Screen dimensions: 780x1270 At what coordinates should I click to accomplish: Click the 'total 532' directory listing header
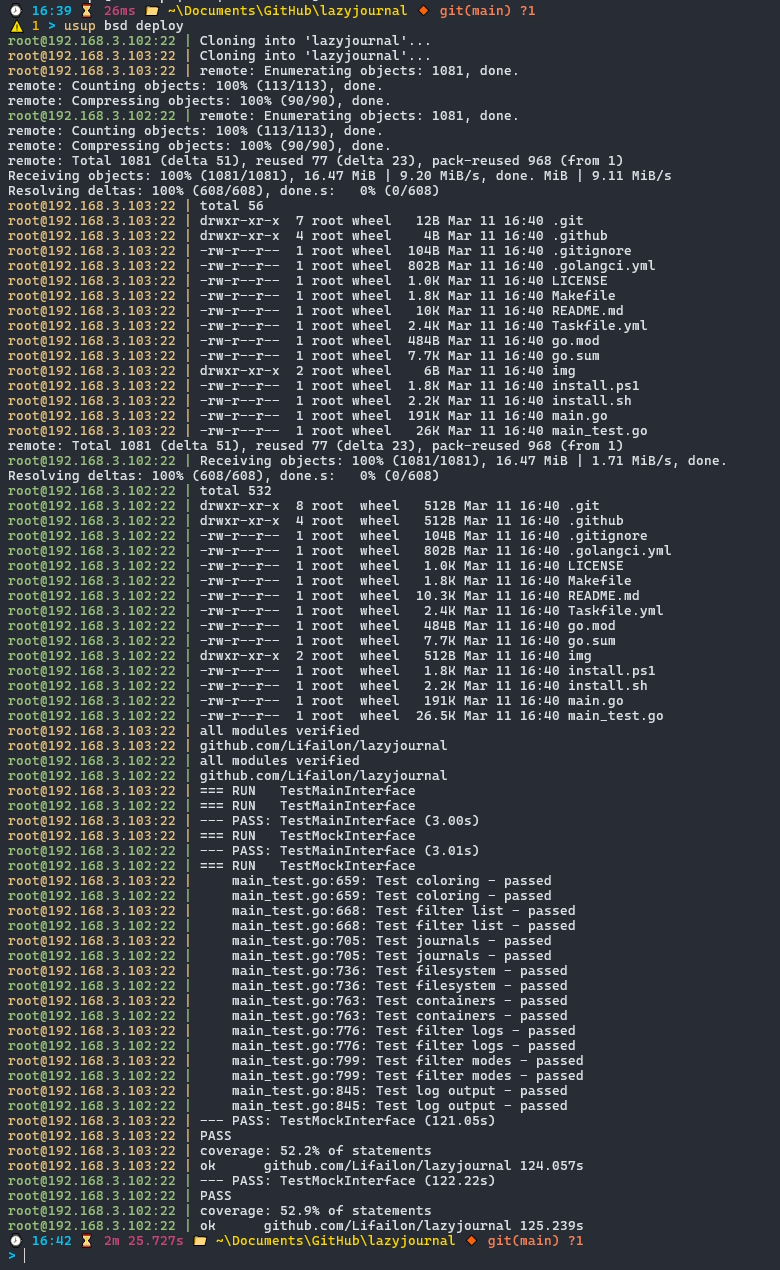click(236, 491)
